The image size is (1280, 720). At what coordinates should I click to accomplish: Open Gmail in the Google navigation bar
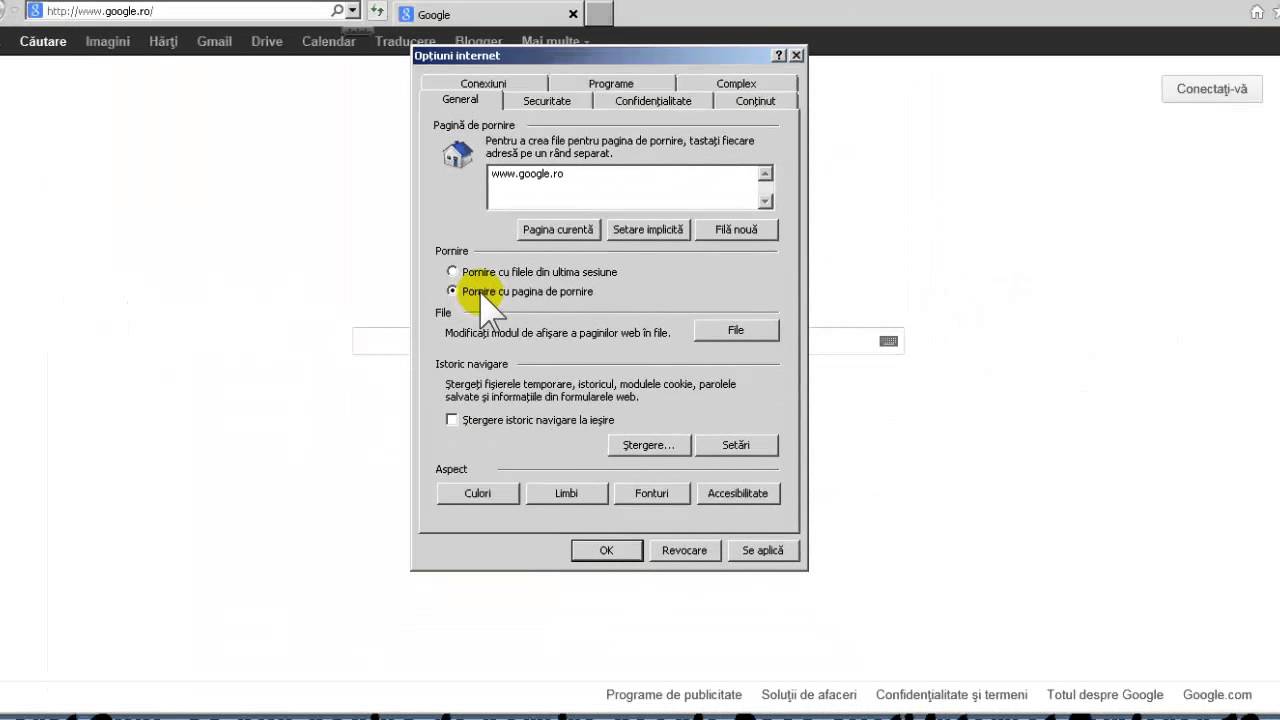click(x=215, y=42)
